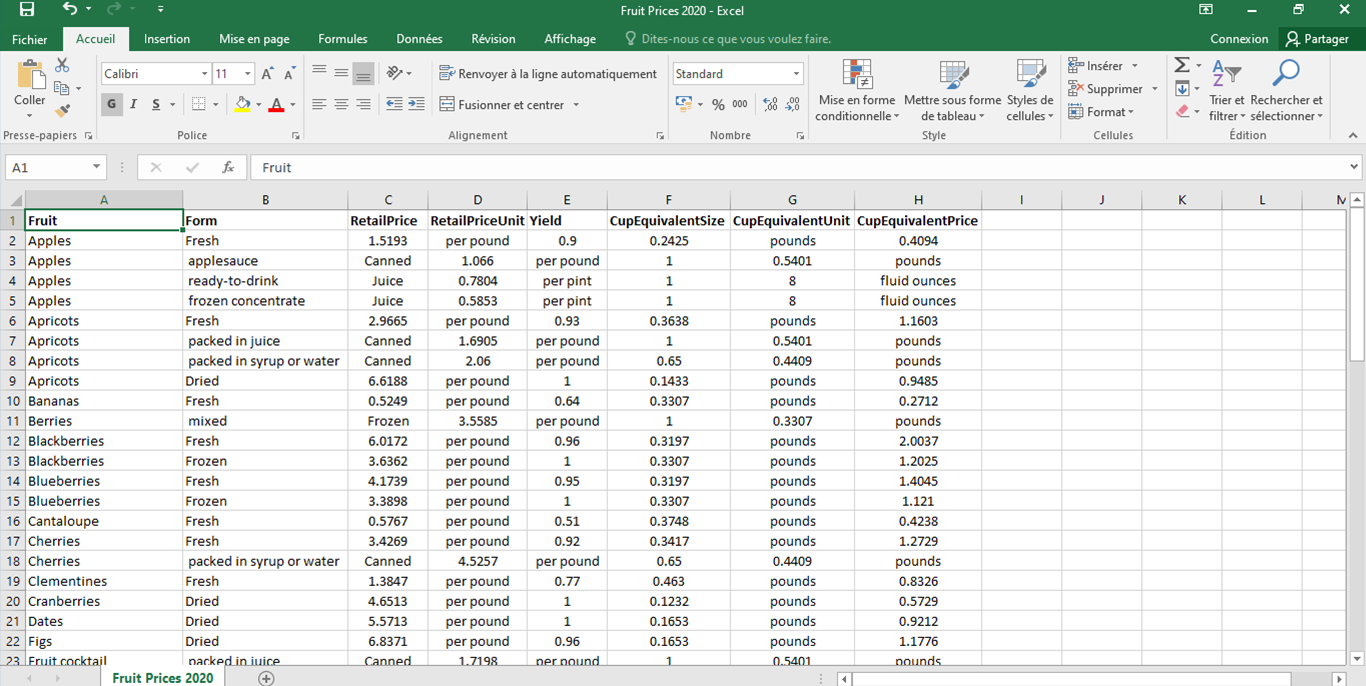The width and height of the screenshot is (1366, 686).
Task: Open the insert function fx icon
Action: pos(228,167)
